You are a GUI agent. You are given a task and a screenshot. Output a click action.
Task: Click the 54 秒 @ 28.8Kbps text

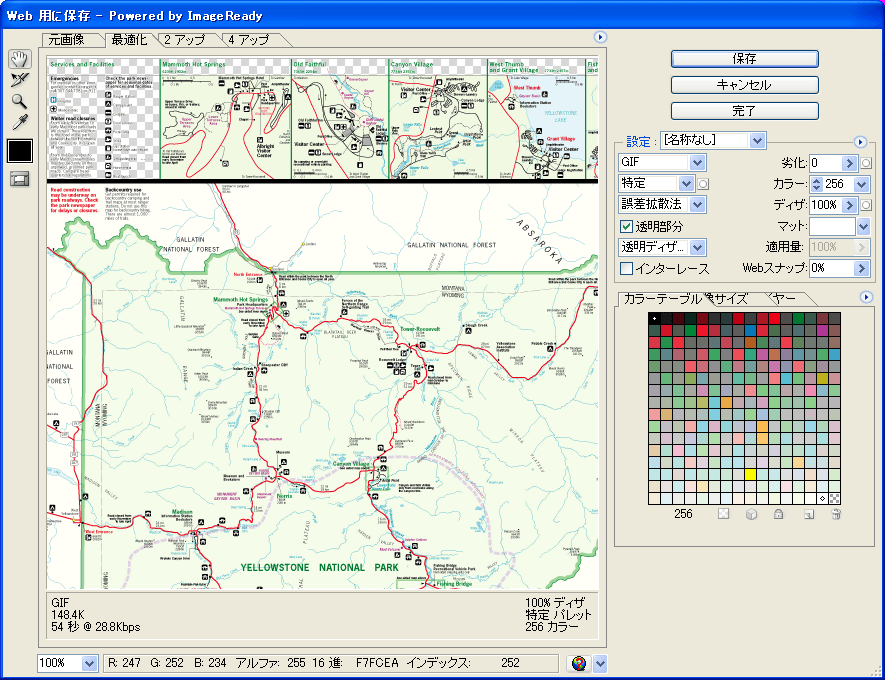(96, 626)
